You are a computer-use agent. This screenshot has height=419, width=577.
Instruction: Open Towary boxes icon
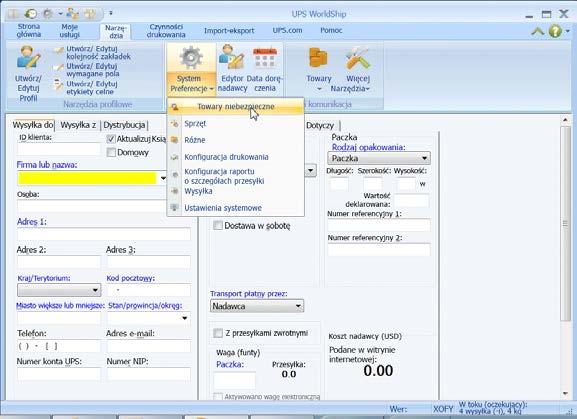(319, 58)
